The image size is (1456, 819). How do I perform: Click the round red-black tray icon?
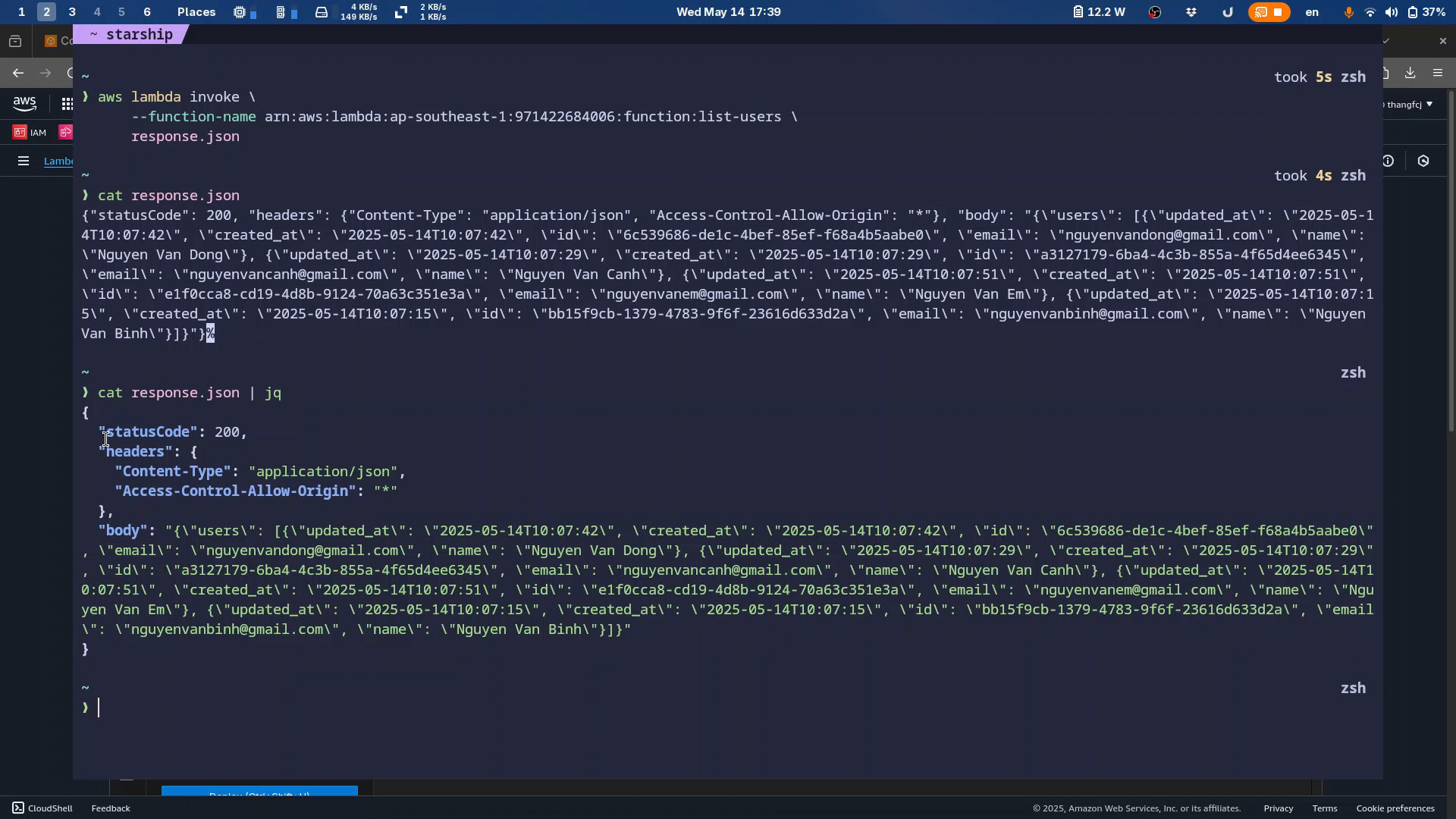pyautogui.click(x=1155, y=12)
